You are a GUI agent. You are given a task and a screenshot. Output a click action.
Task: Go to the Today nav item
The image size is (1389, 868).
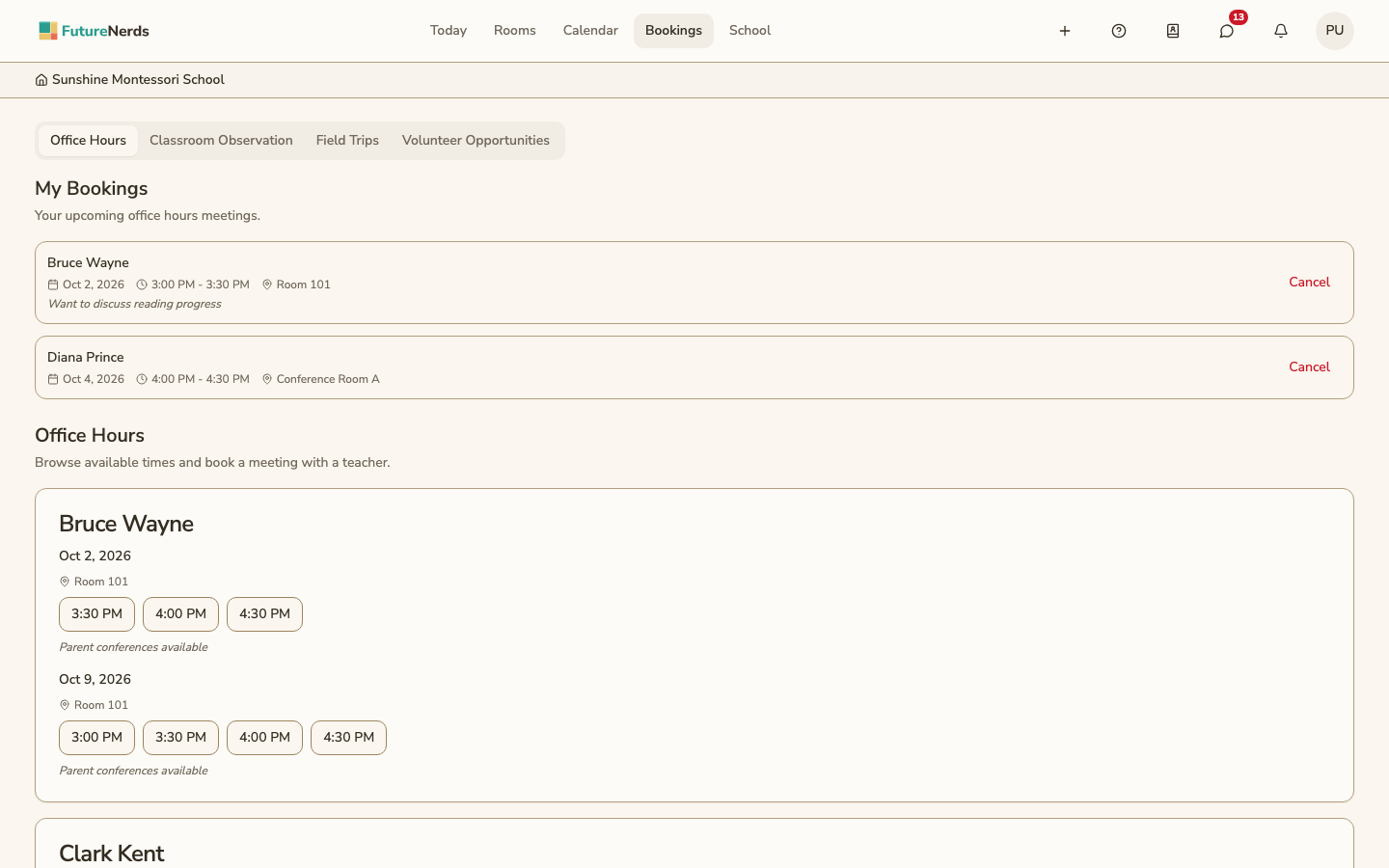coord(449,31)
